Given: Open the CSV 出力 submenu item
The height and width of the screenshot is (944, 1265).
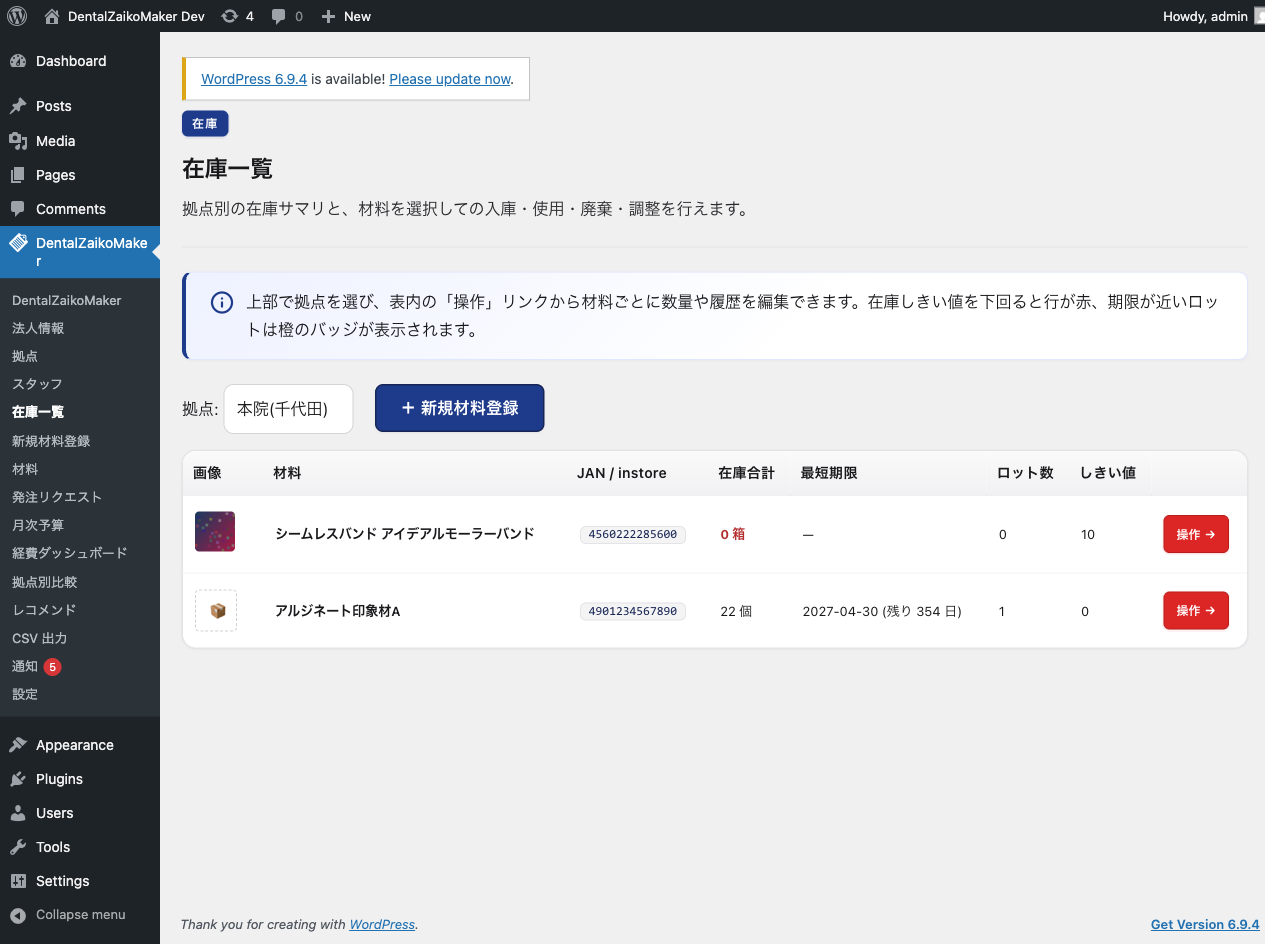Looking at the screenshot, I should tap(40, 638).
